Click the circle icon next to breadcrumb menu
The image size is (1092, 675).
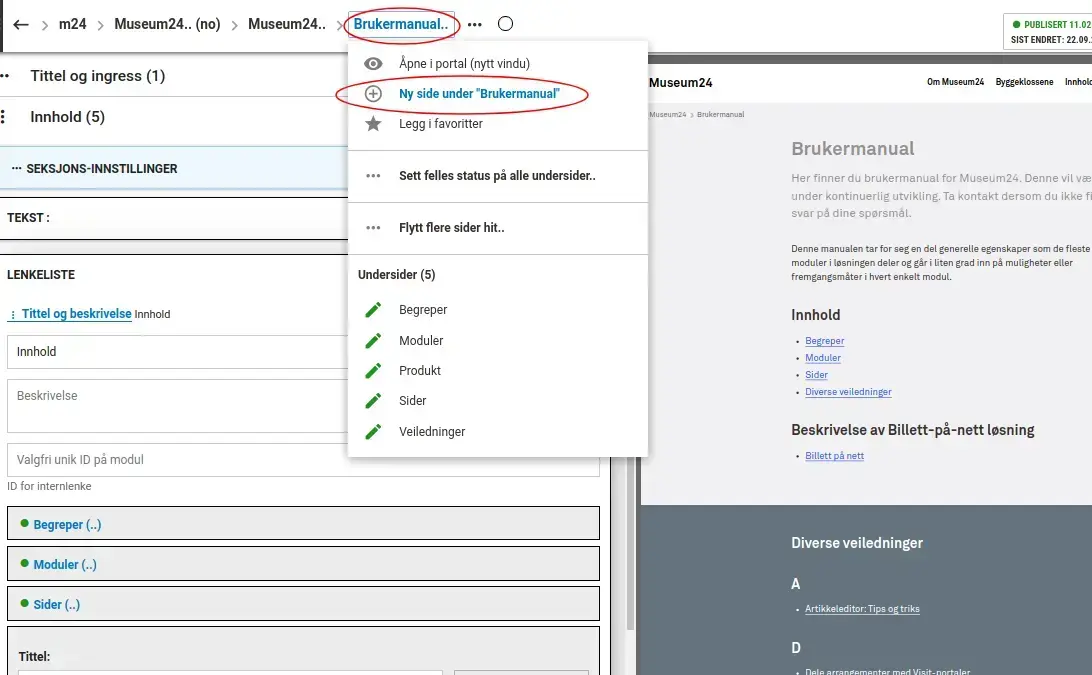(x=506, y=24)
